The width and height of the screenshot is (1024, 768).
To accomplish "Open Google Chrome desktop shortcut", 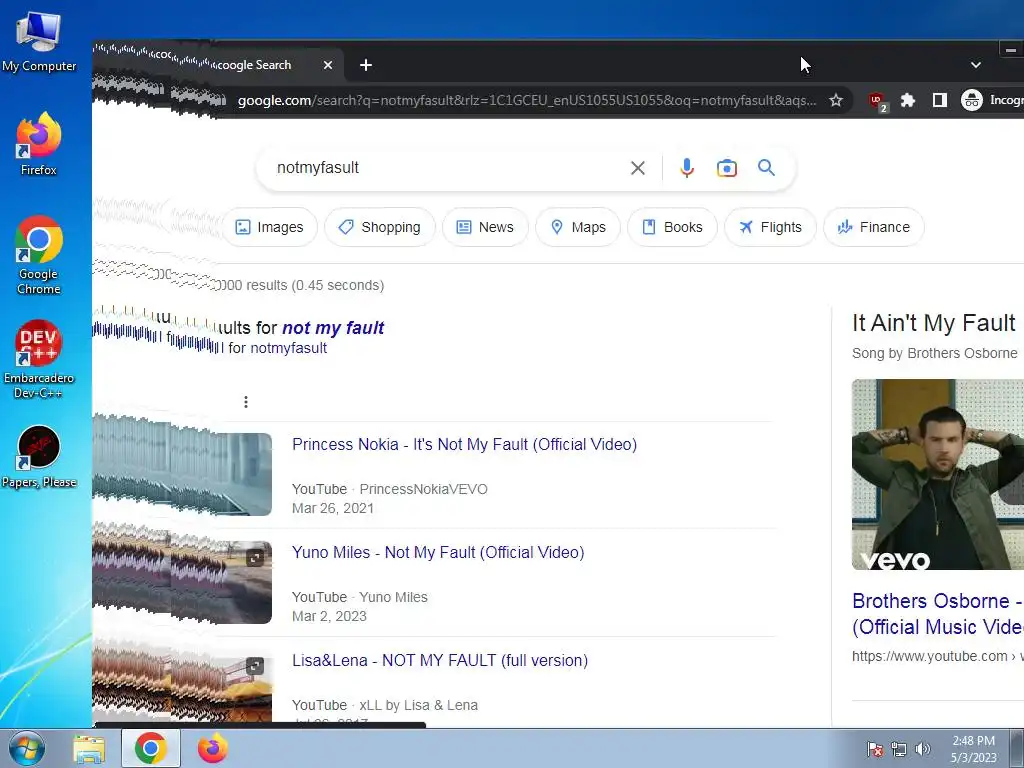I will click(x=39, y=255).
